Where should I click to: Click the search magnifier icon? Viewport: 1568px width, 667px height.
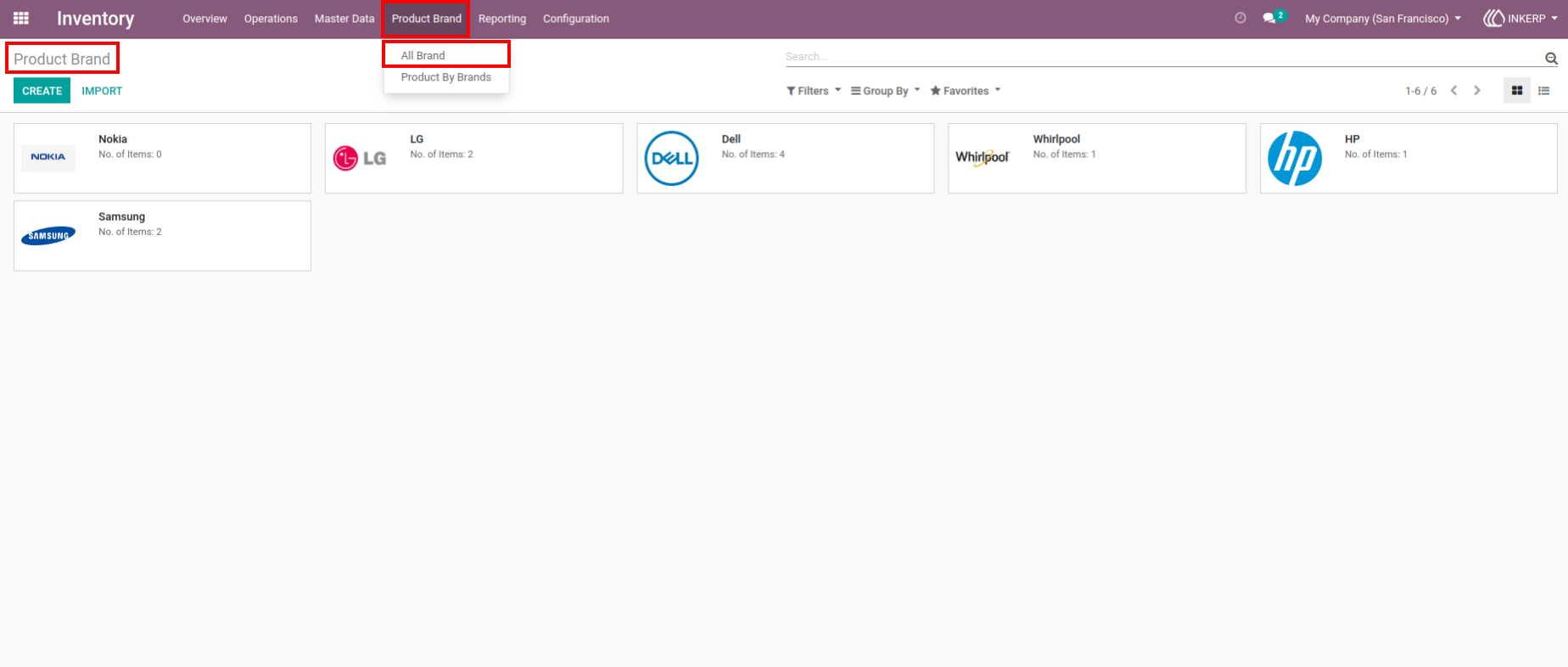pos(1551,58)
